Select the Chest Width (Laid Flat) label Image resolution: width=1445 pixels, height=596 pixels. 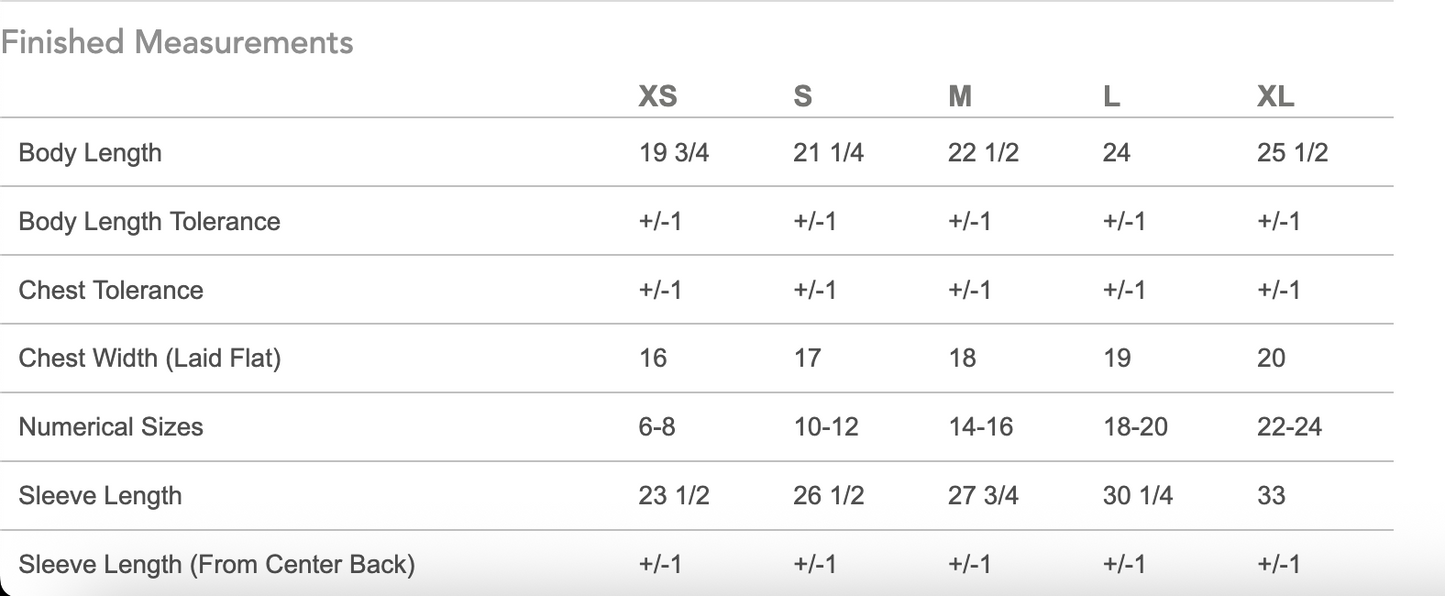tap(150, 358)
